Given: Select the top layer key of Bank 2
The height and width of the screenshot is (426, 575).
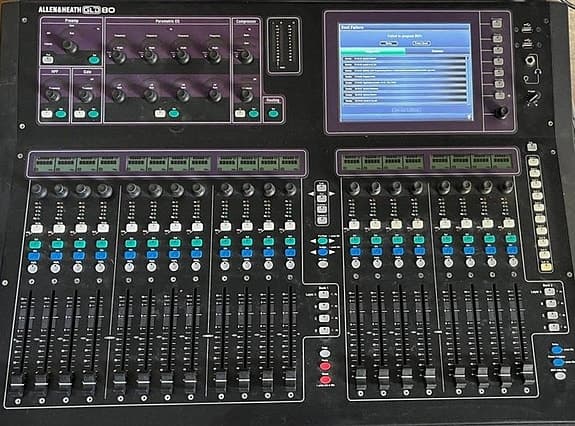Looking at the screenshot, I should [549, 292].
